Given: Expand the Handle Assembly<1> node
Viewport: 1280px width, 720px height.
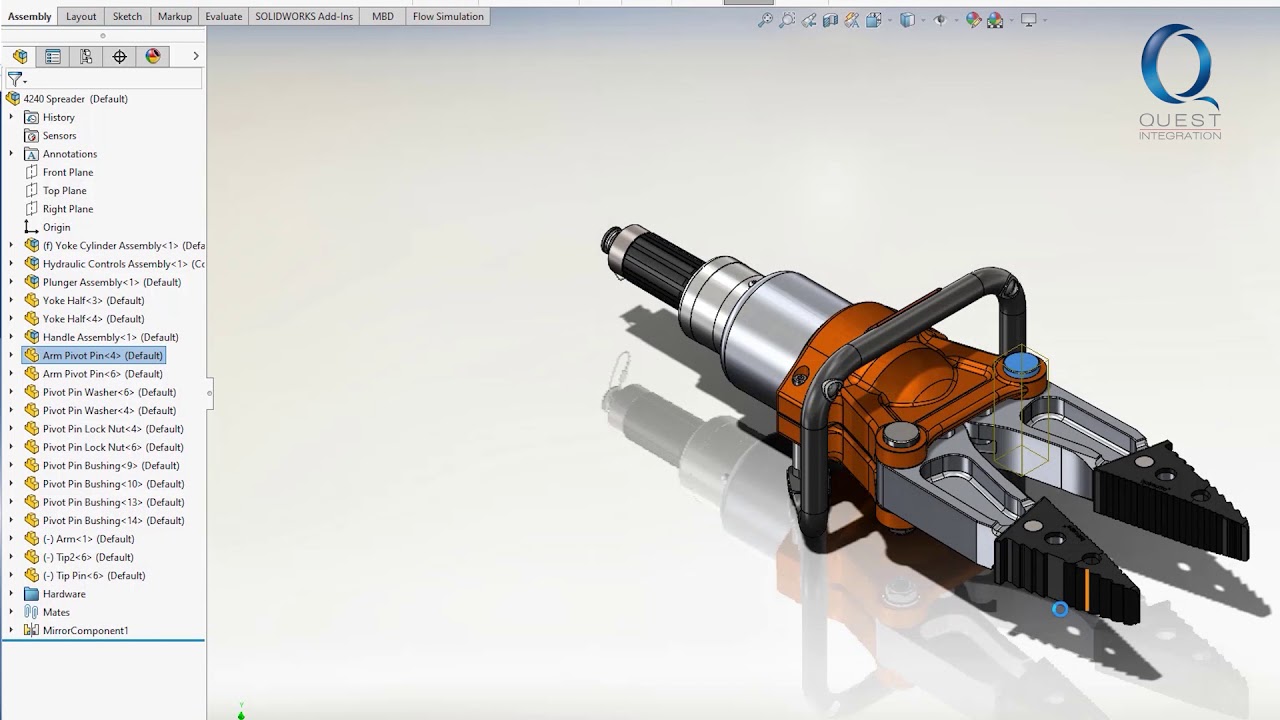Looking at the screenshot, I should pos(11,337).
